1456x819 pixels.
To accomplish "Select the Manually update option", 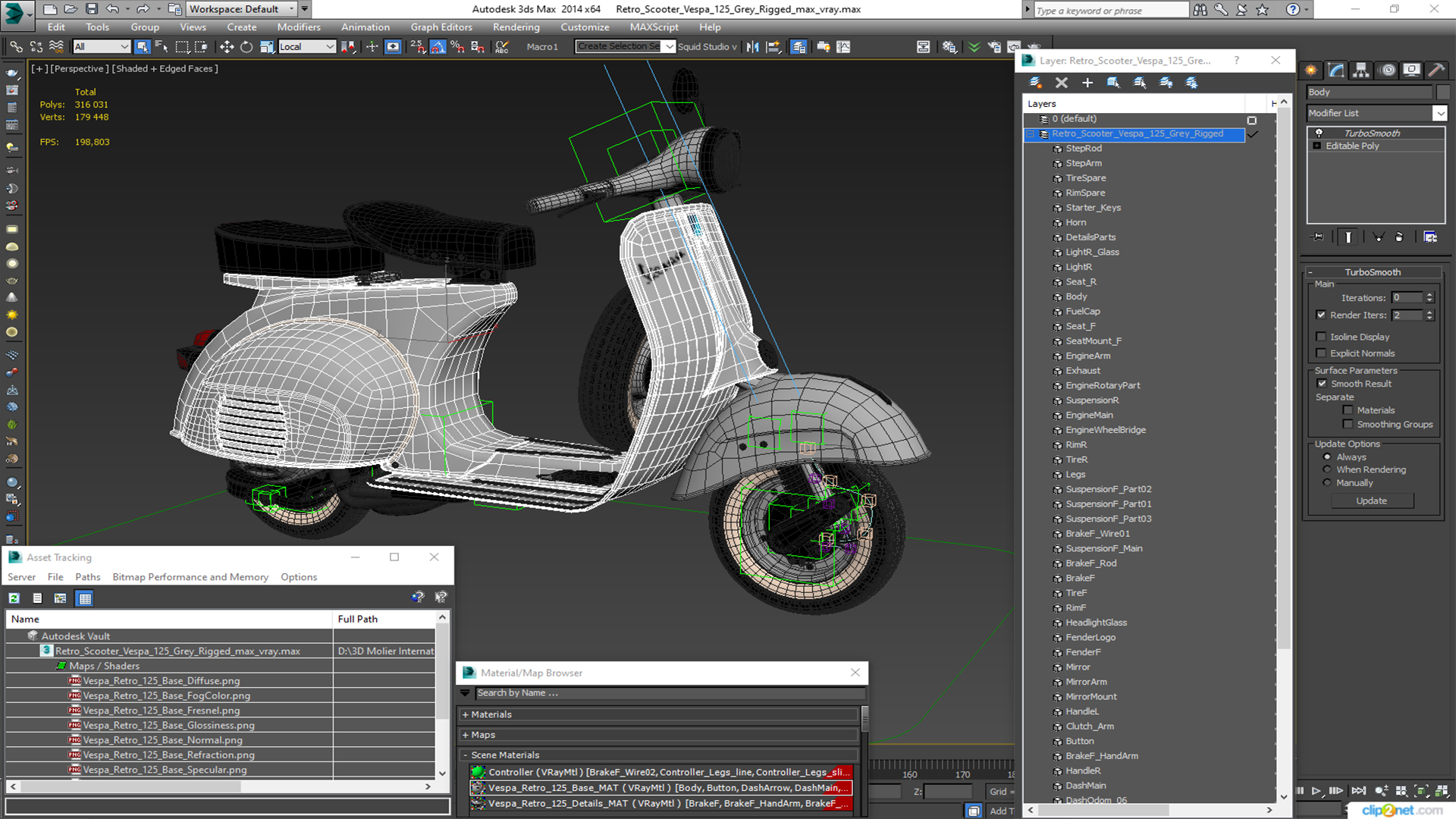I will pos(1327,483).
